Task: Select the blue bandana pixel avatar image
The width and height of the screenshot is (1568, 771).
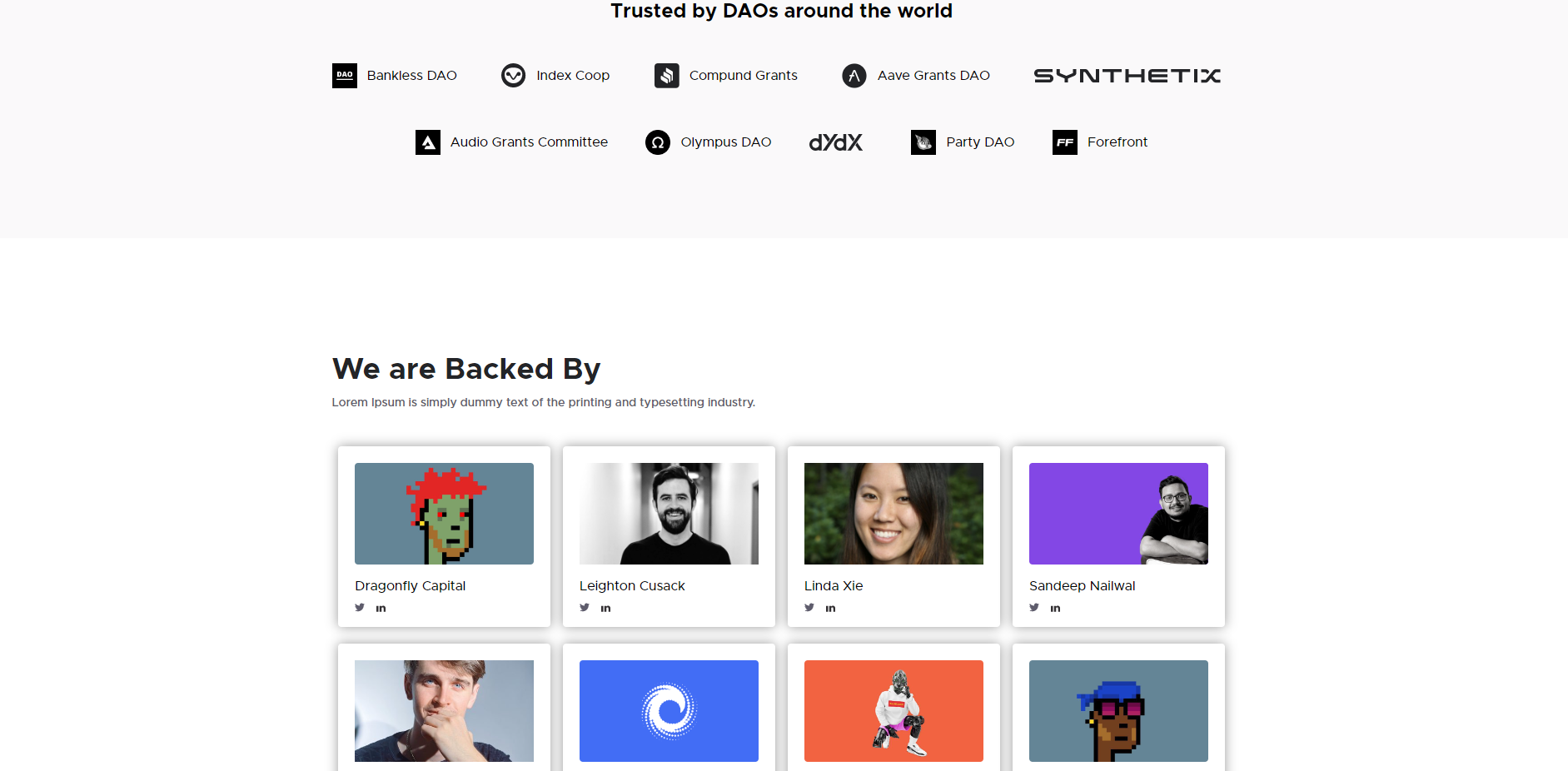Action: (x=1118, y=711)
